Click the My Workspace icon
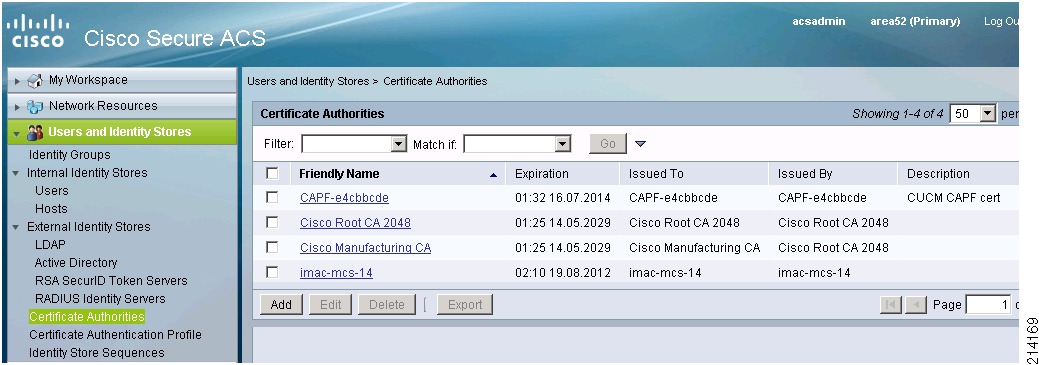1039x365 pixels. tap(35, 81)
